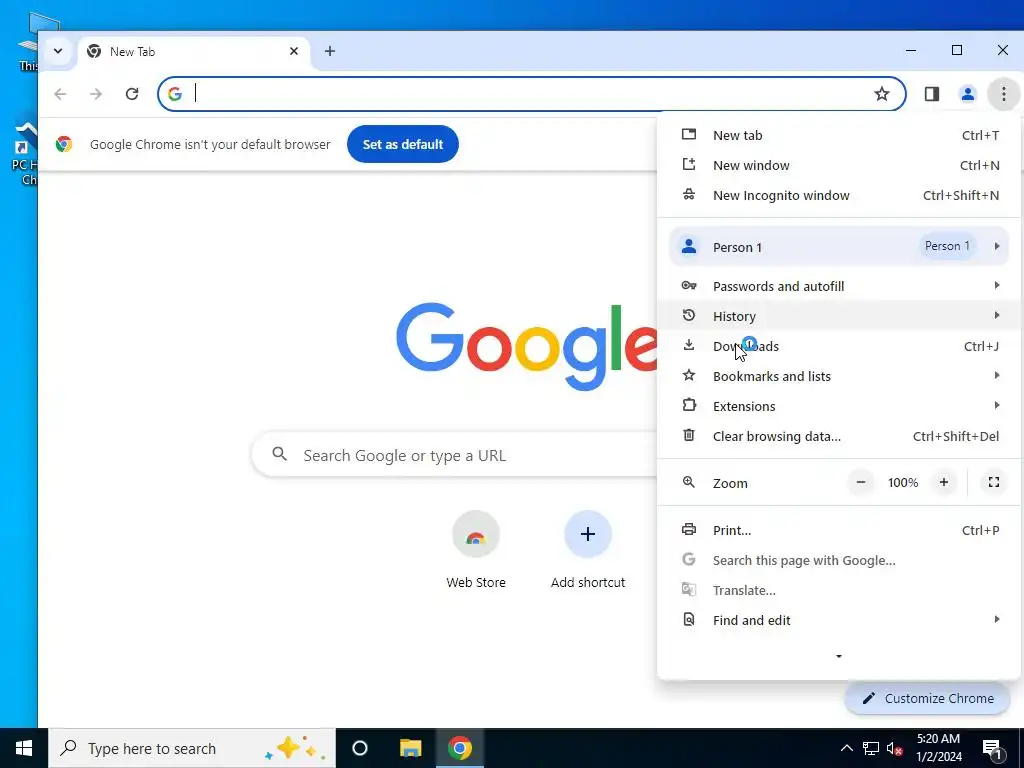Choose Print from the menu
This screenshot has width=1024, height=768.
click(839, 530)
